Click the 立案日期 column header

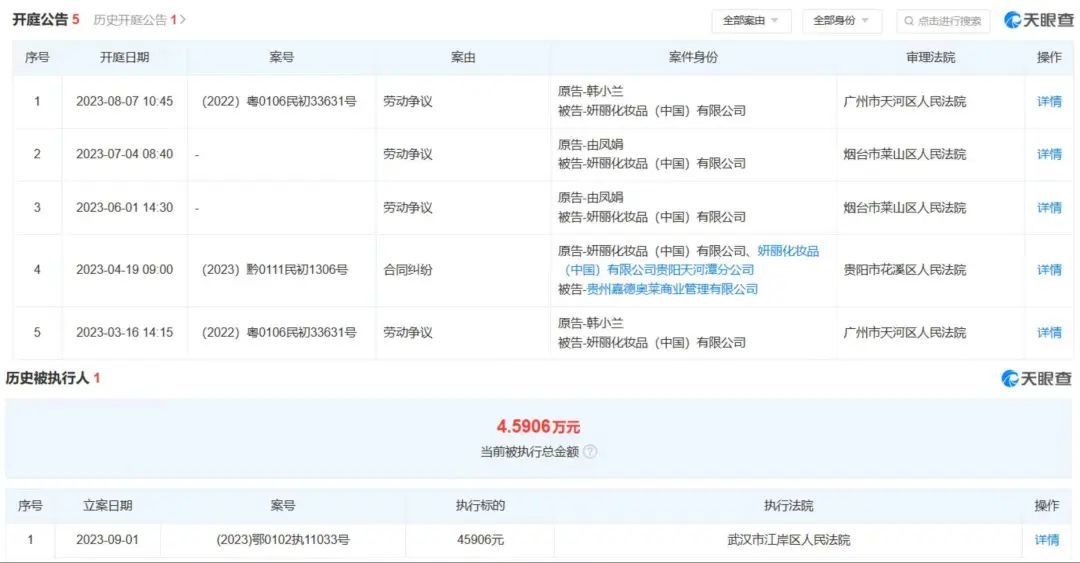click(x=107, y=506)
